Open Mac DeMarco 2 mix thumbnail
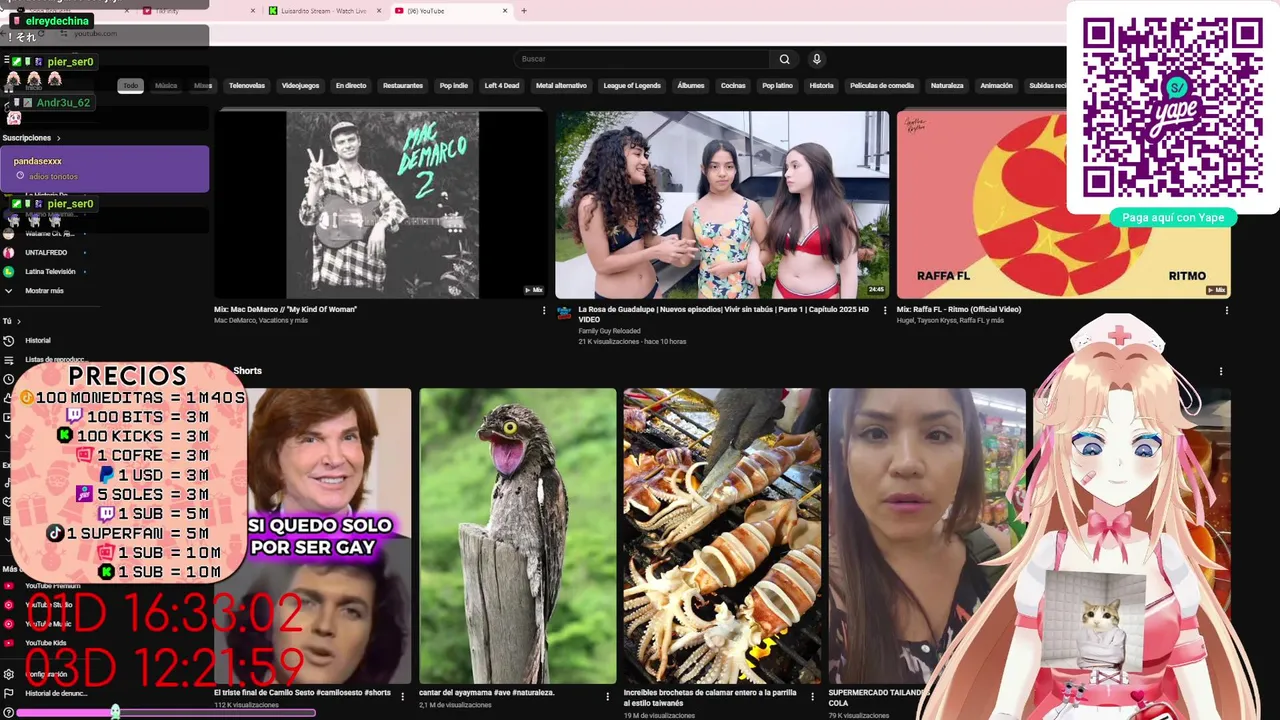This screenshot has height=720, width=1280. [x=381, y=204]
